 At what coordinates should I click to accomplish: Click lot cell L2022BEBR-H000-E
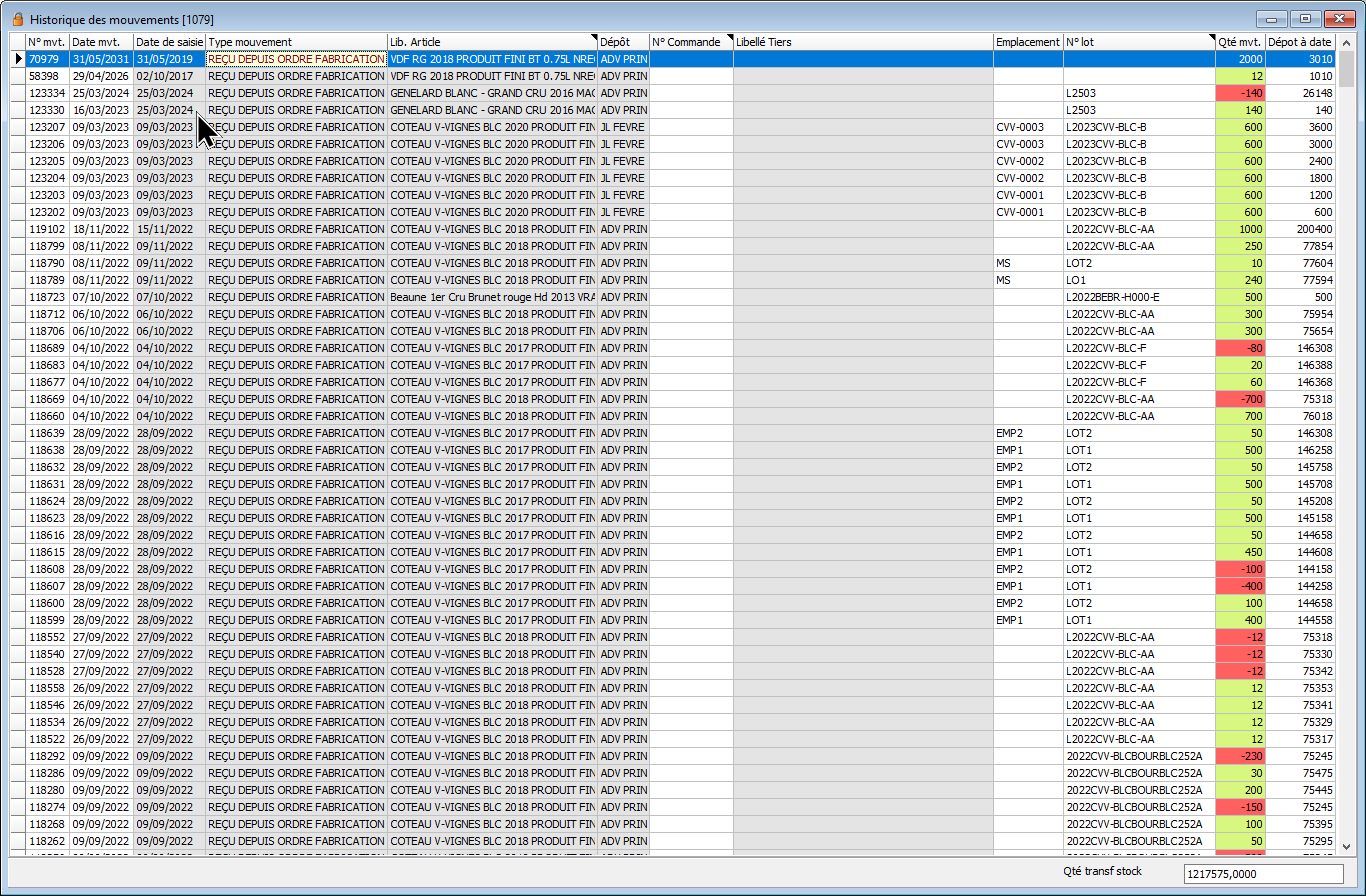pos(1137,297)
